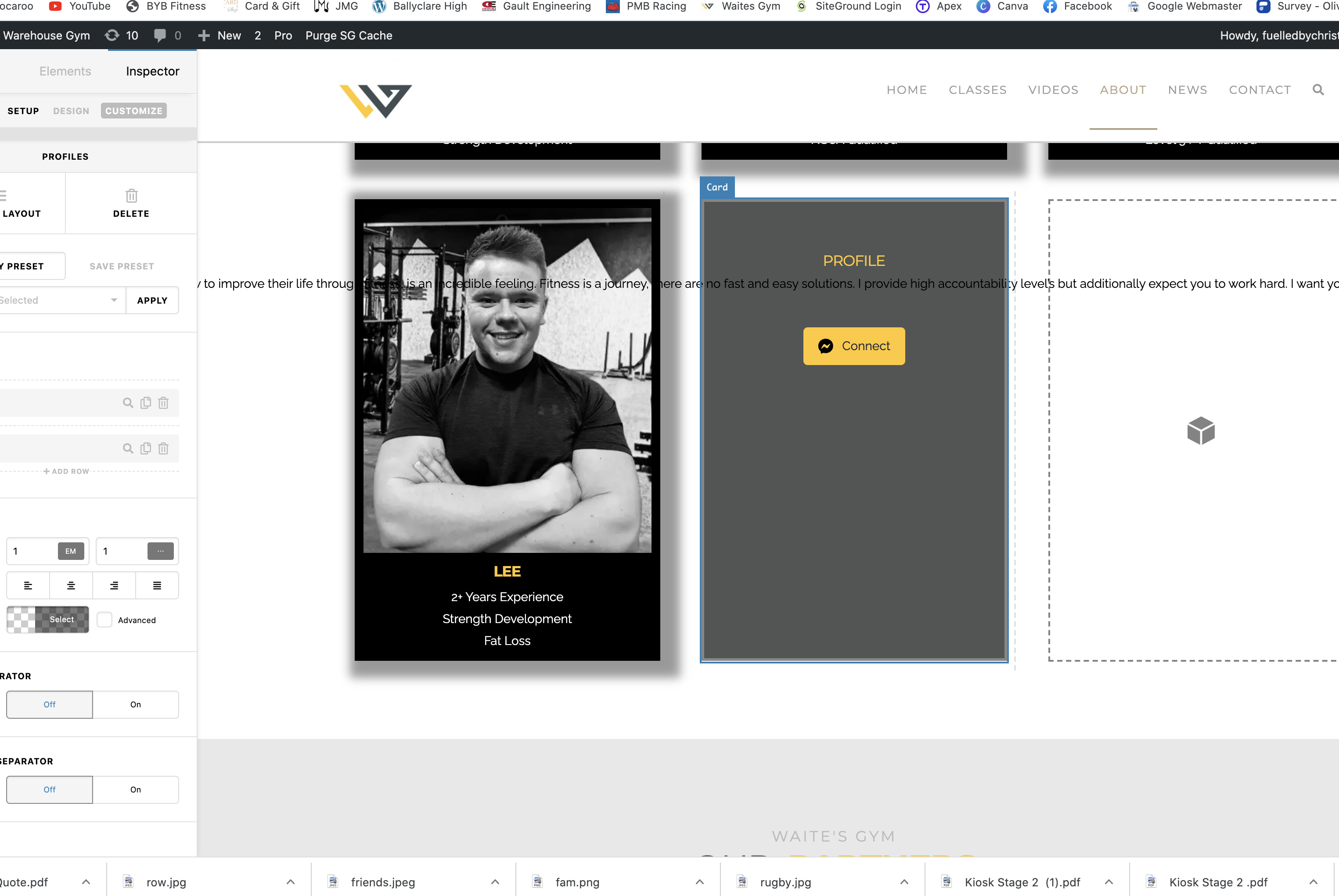The width and height of the screenshot is (1339, 896).
Task: Expand options for Quote.pdf download
Action: point(86,882)
